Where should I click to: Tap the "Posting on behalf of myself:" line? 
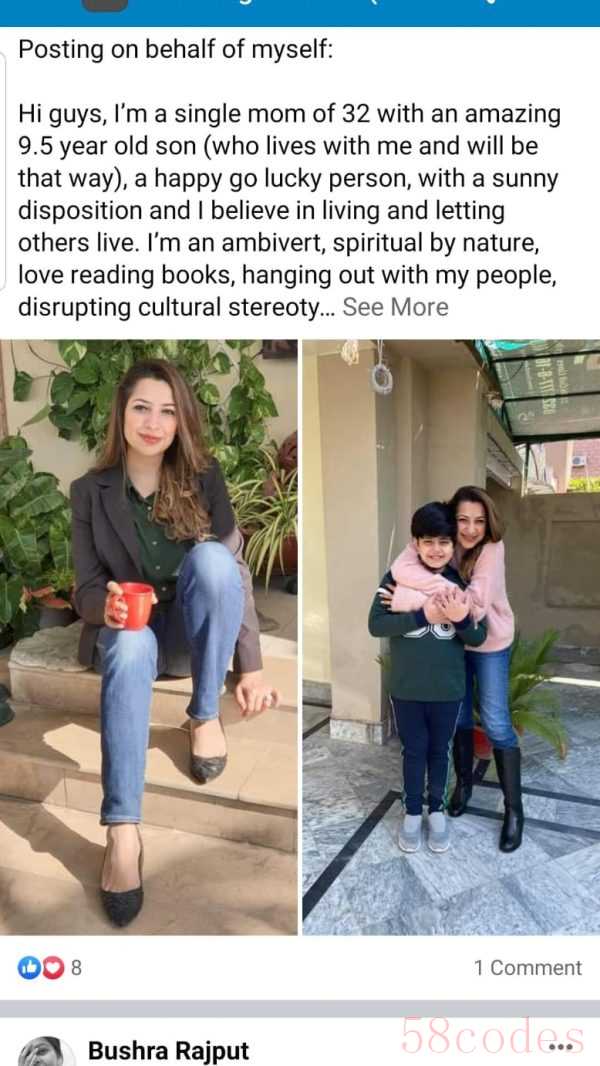click(x=175, y=50)
